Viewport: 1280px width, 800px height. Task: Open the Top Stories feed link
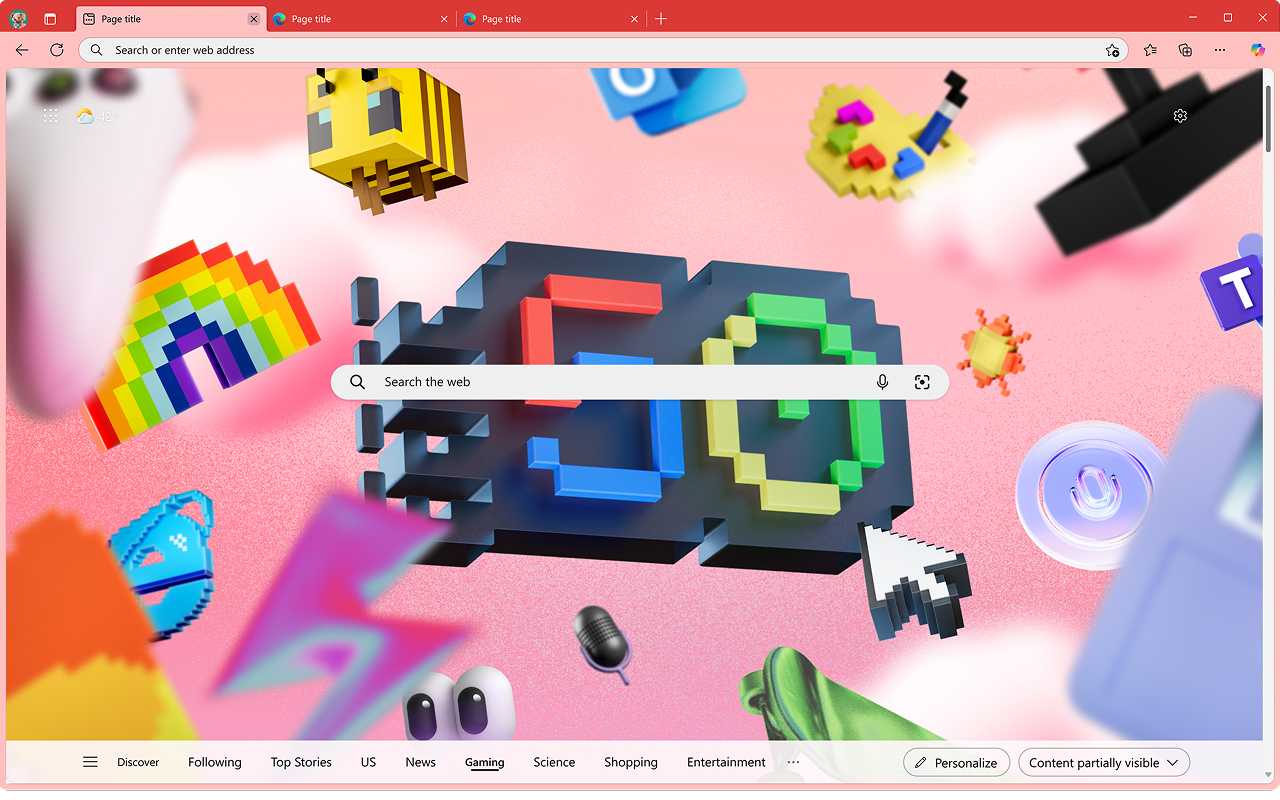click(x=301, y=762)
